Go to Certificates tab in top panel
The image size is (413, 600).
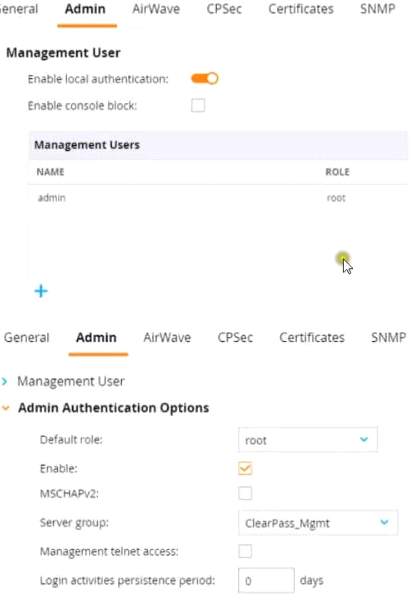301,9
